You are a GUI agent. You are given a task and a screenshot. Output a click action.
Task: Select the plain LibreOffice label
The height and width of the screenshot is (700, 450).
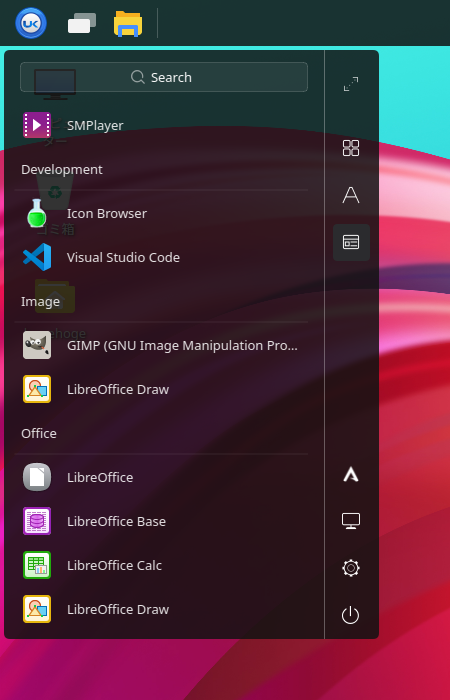click(x=100, y=477)
